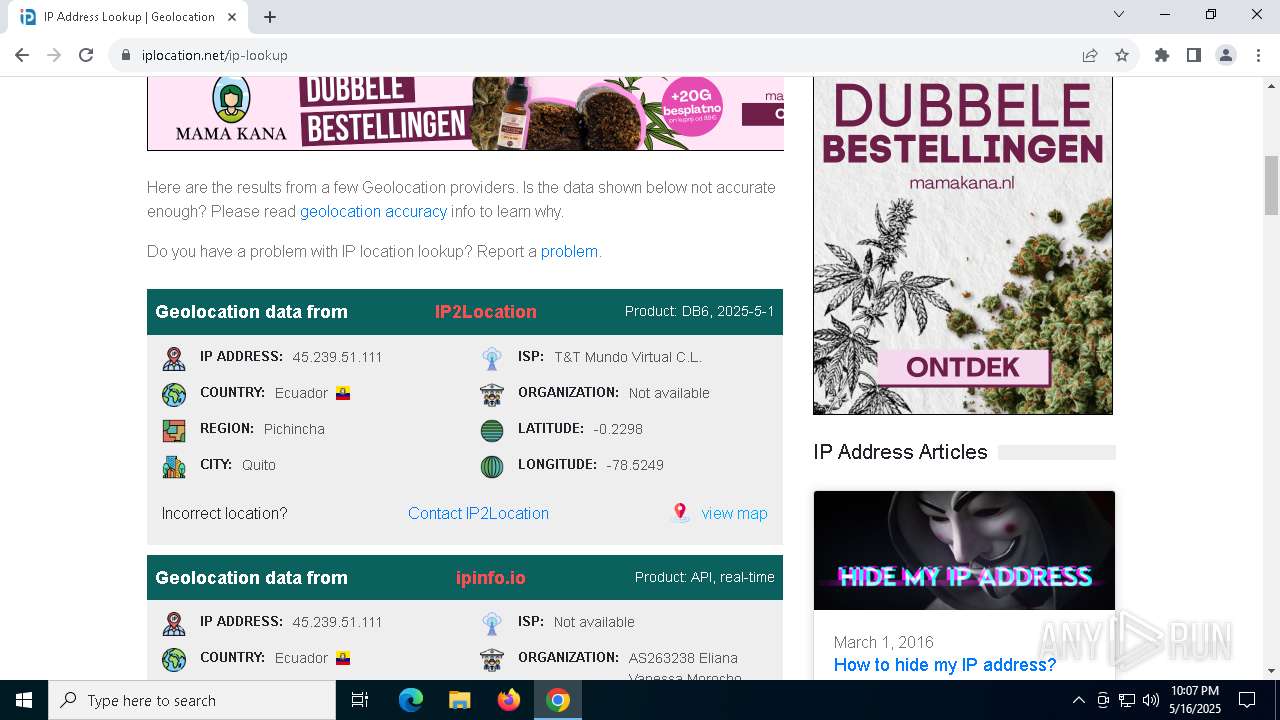Open the geolocation accuracy link
The image size is (1280, 720).
[373, 211]
